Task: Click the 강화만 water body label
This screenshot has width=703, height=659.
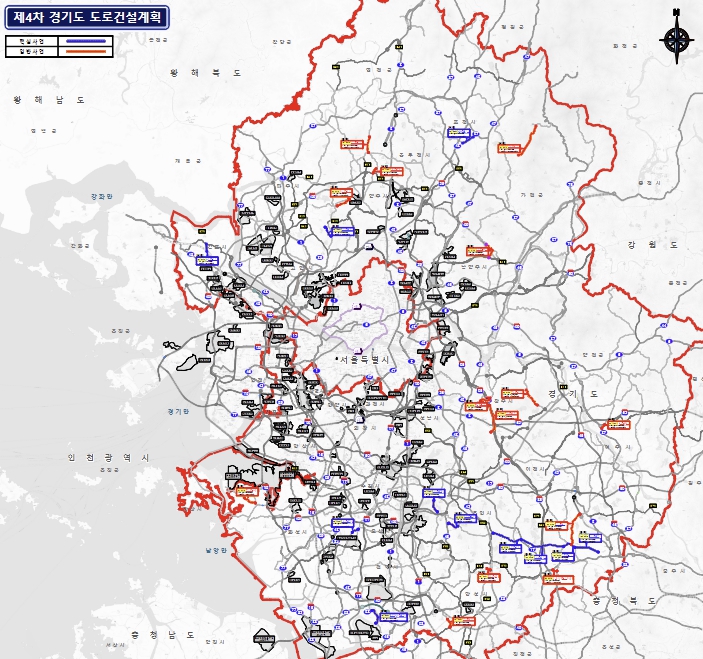Action: pyautogui.click(x=102, y=197)
